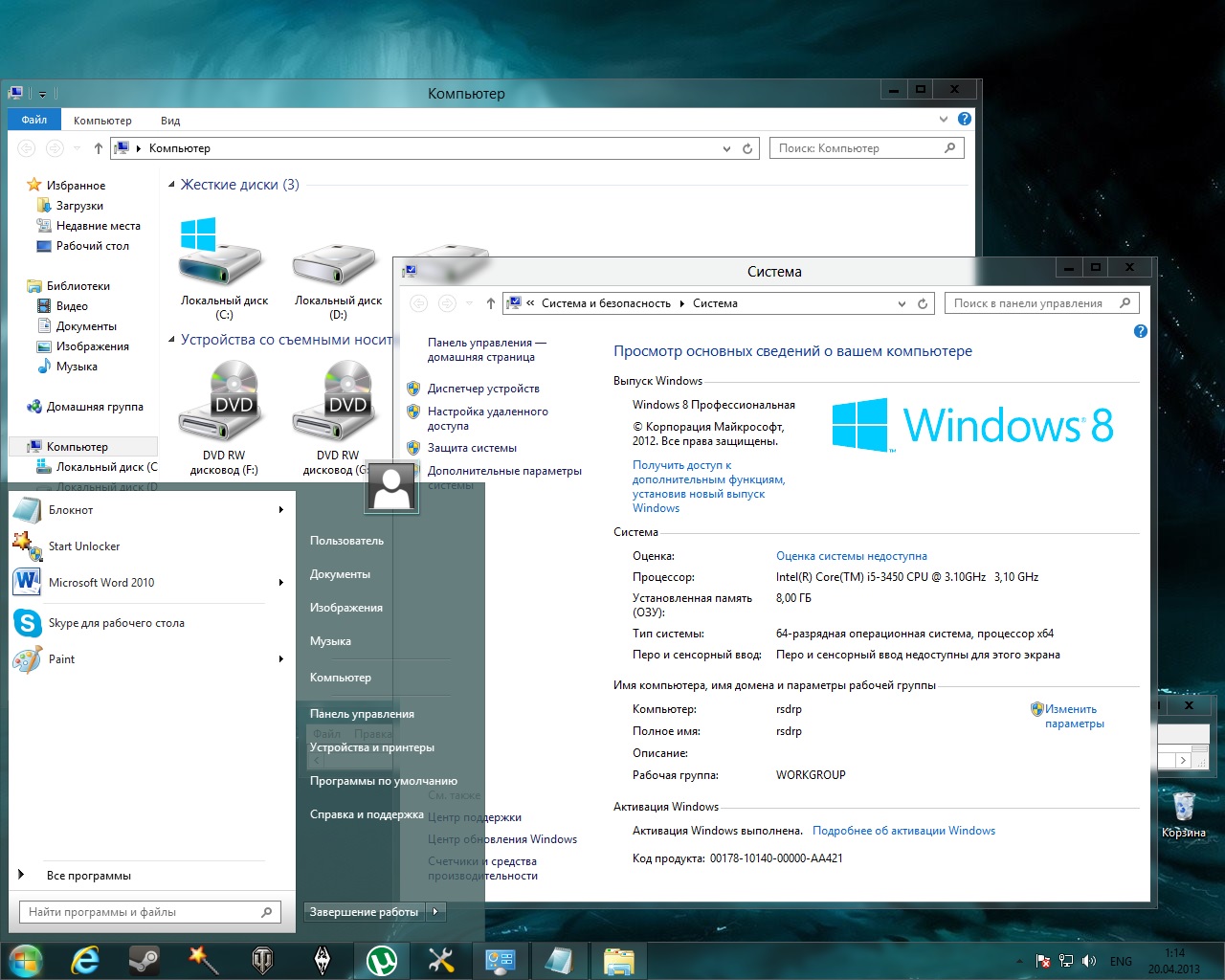Open System protection link (Защита системы)
Image resolution: width=1225 pixels, height=980 pixels.
pos(472,448)
